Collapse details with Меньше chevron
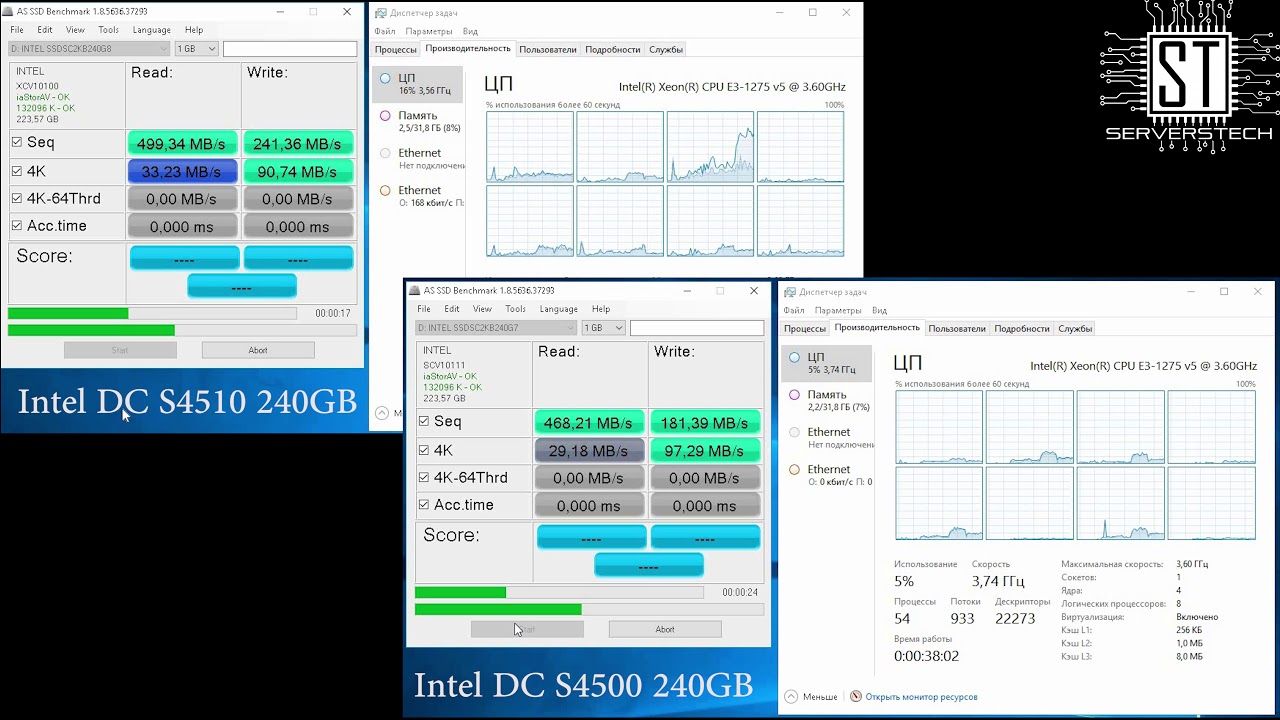The width and height of the screenshot is (1280, 720). tap(792, 696)
